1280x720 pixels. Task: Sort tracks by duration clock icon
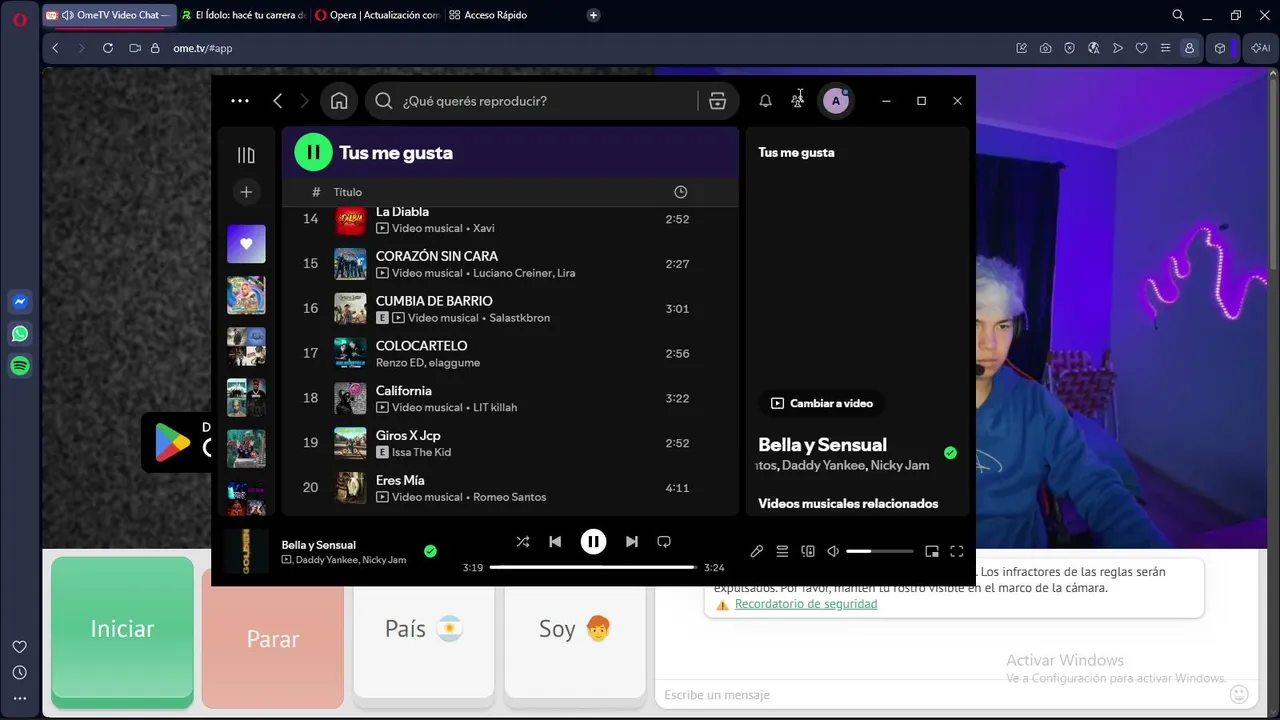(x=681, y=192)
